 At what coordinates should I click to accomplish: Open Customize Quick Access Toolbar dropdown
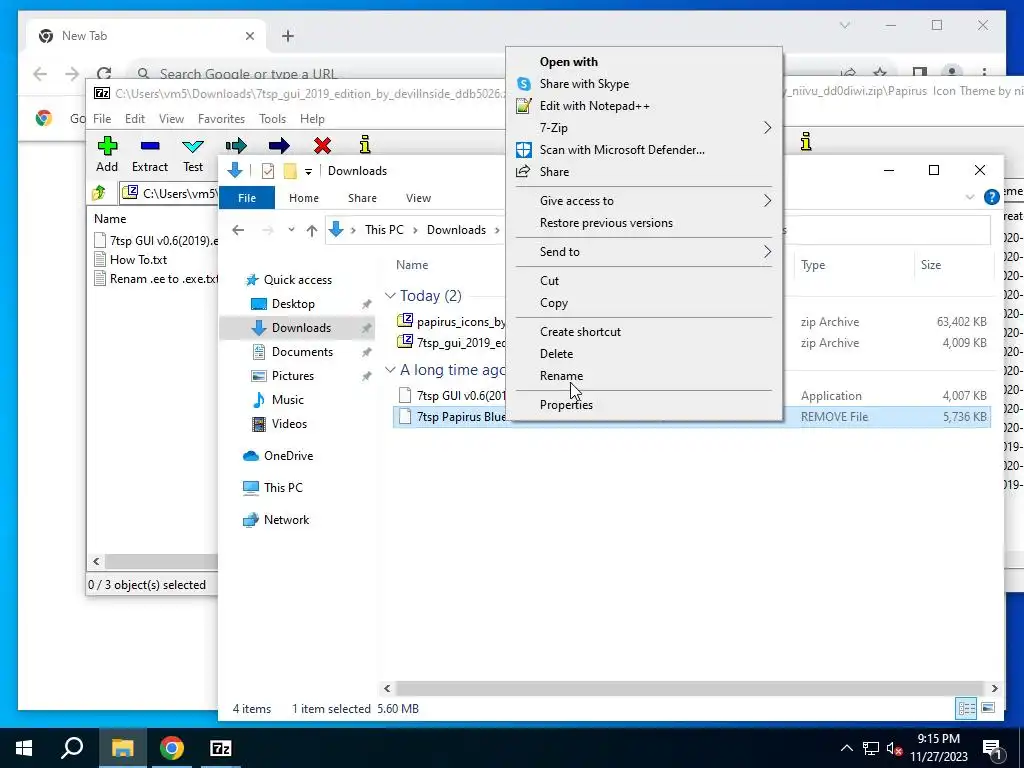point(308,172)
